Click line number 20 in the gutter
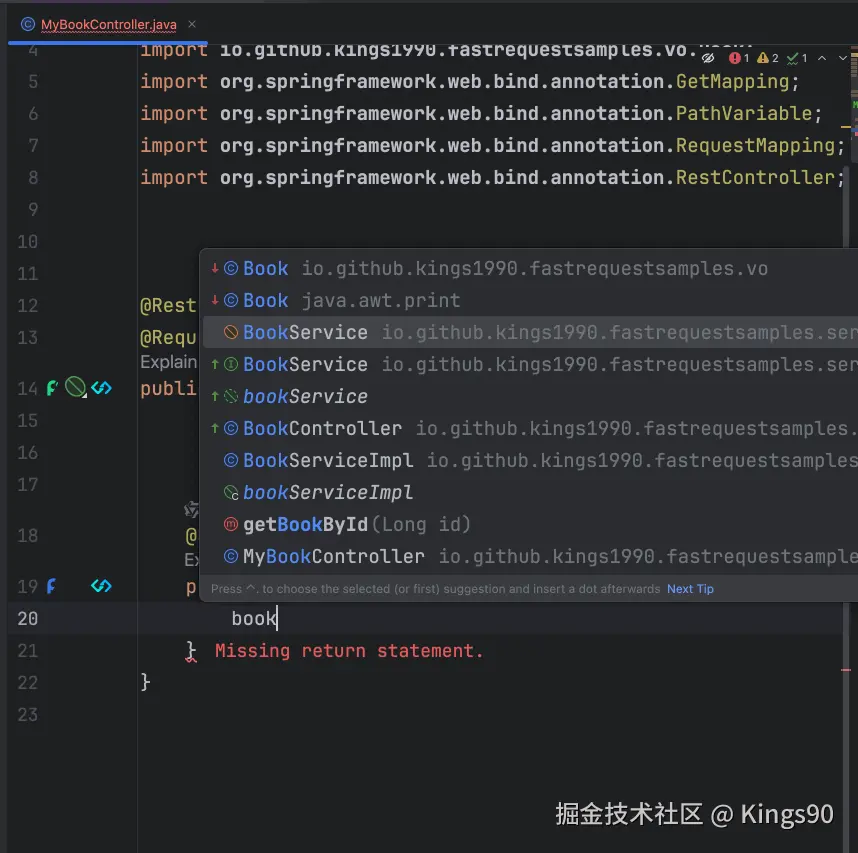The image size is (858, 853). pos(27,618)
